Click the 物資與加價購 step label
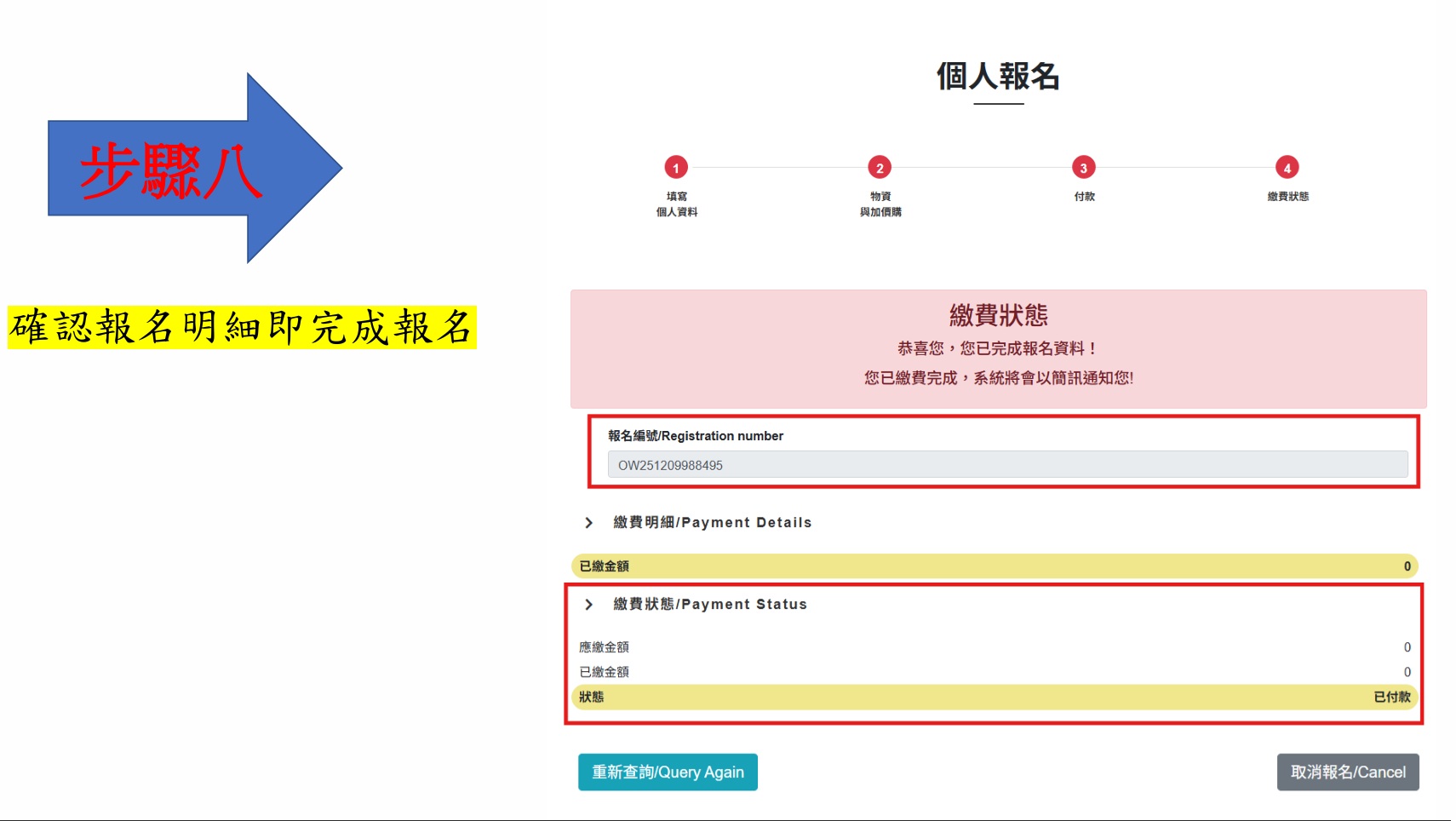The image size is (1456, 821). pos(880,204)
